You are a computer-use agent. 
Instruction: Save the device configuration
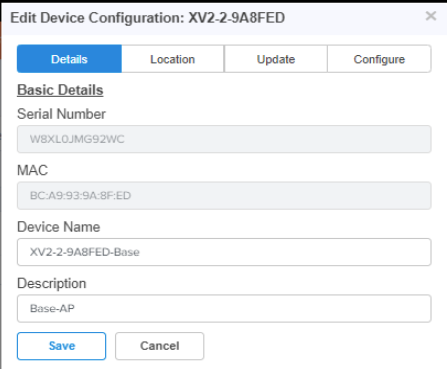click(62, 346)
